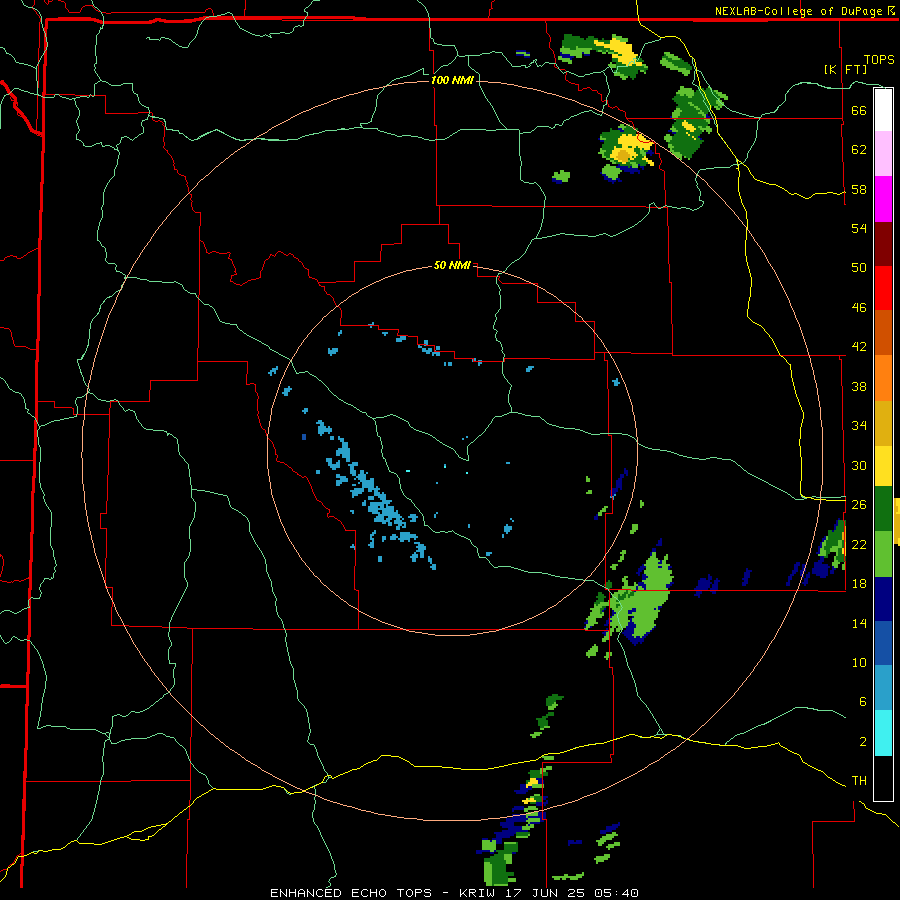Click the legend value 42
Screen dimensions: 900x900
click(x=859, y=347)
